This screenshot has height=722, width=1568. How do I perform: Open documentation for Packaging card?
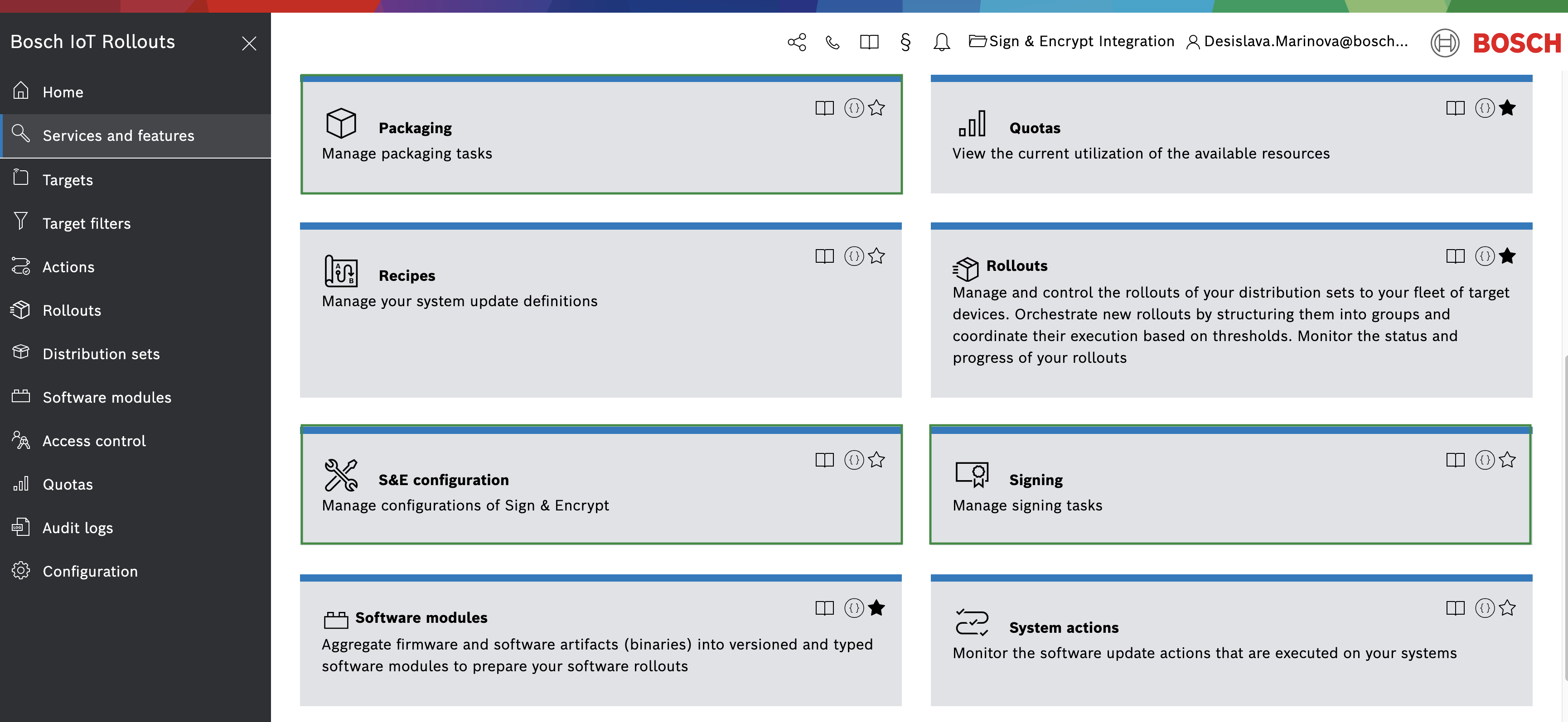tap(825, 108)
